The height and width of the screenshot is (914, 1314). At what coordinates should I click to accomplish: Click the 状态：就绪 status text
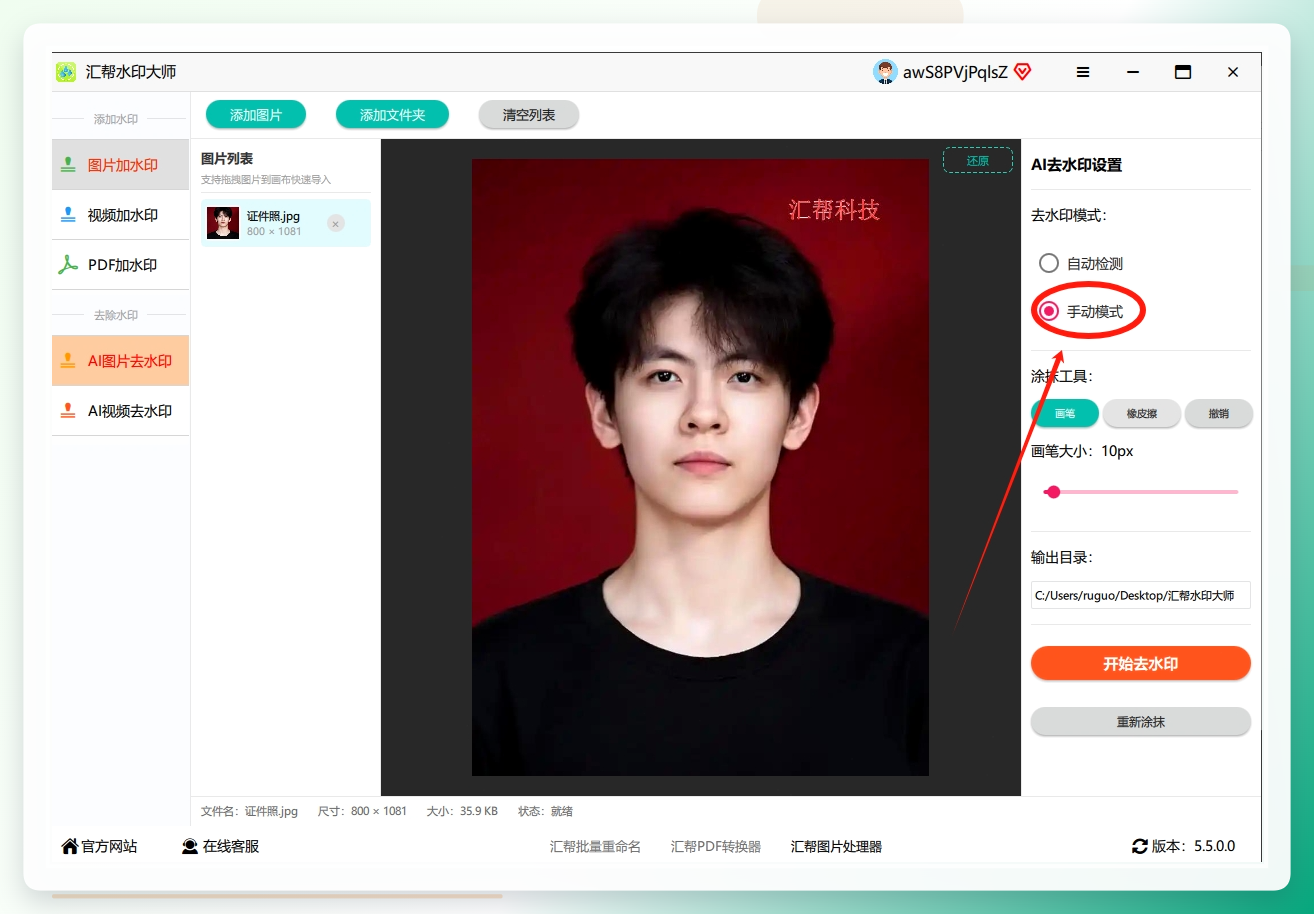click(x=545, y=811)
